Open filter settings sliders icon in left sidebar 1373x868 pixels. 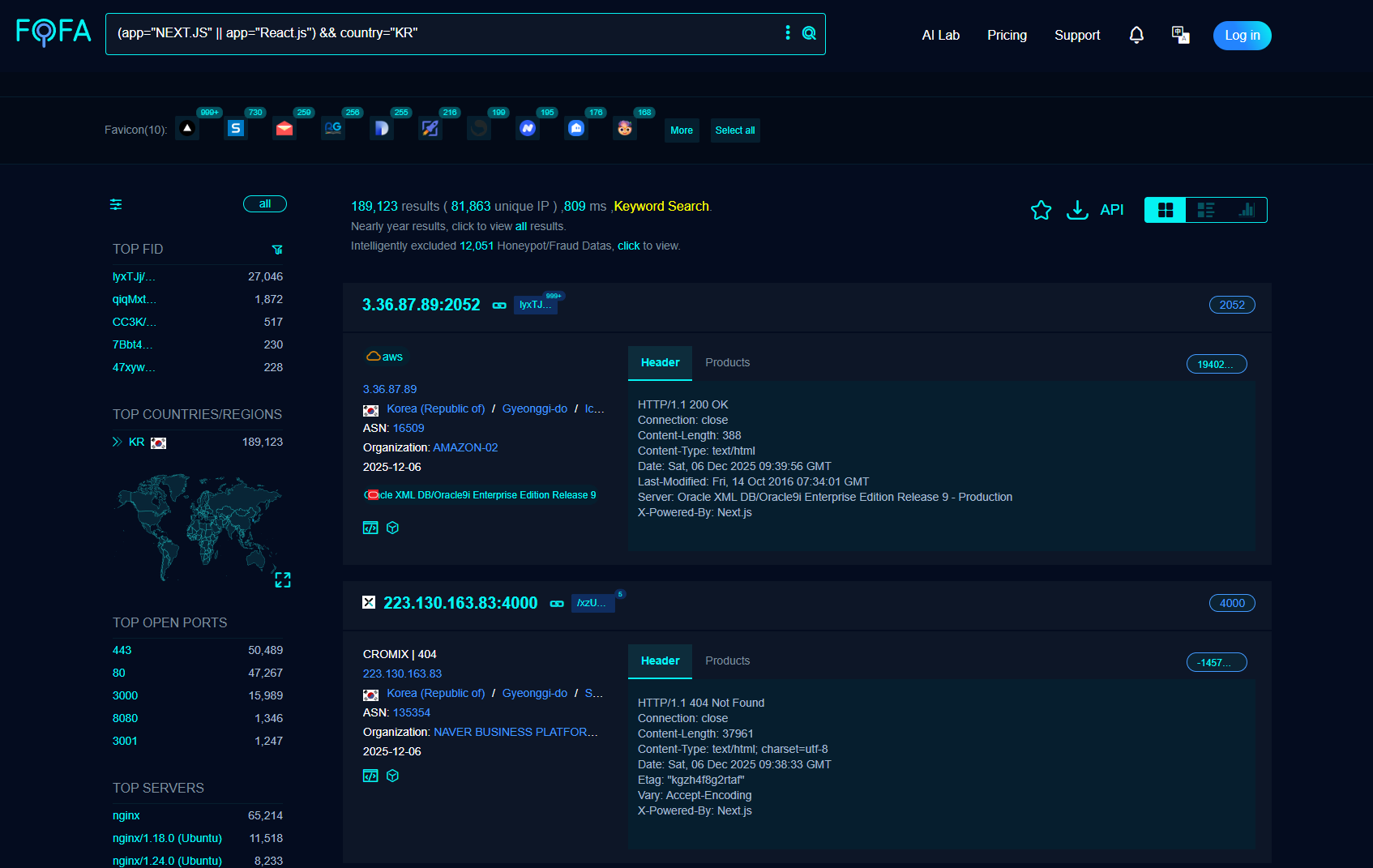pos(116,204)
